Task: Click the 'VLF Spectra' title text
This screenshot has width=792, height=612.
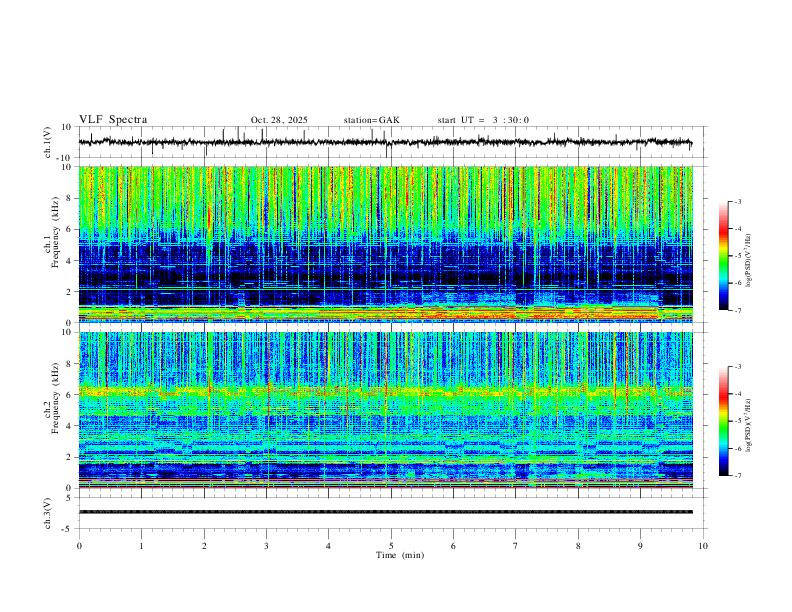Action: (113, 120)
